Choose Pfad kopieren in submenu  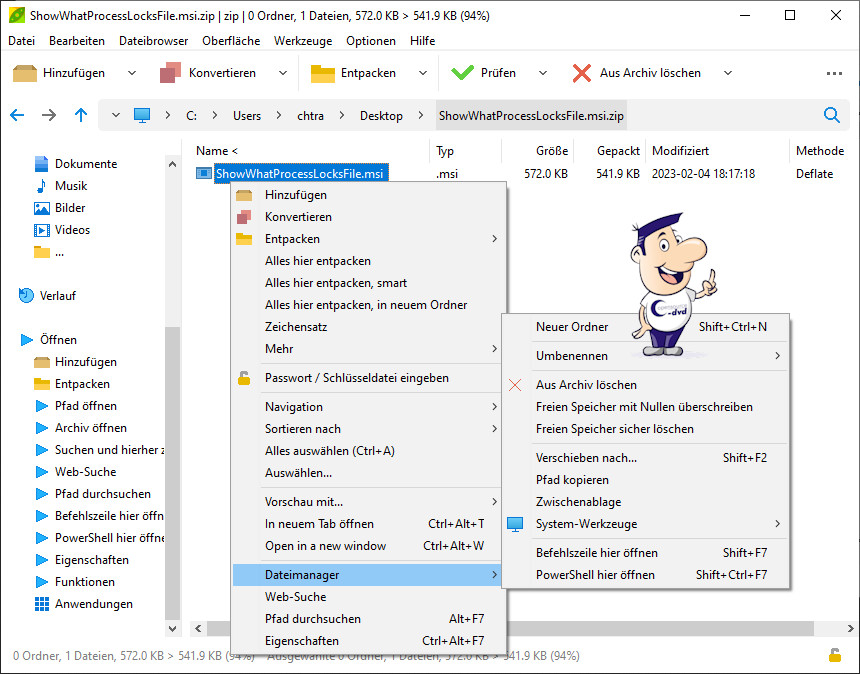click(572, 480)
